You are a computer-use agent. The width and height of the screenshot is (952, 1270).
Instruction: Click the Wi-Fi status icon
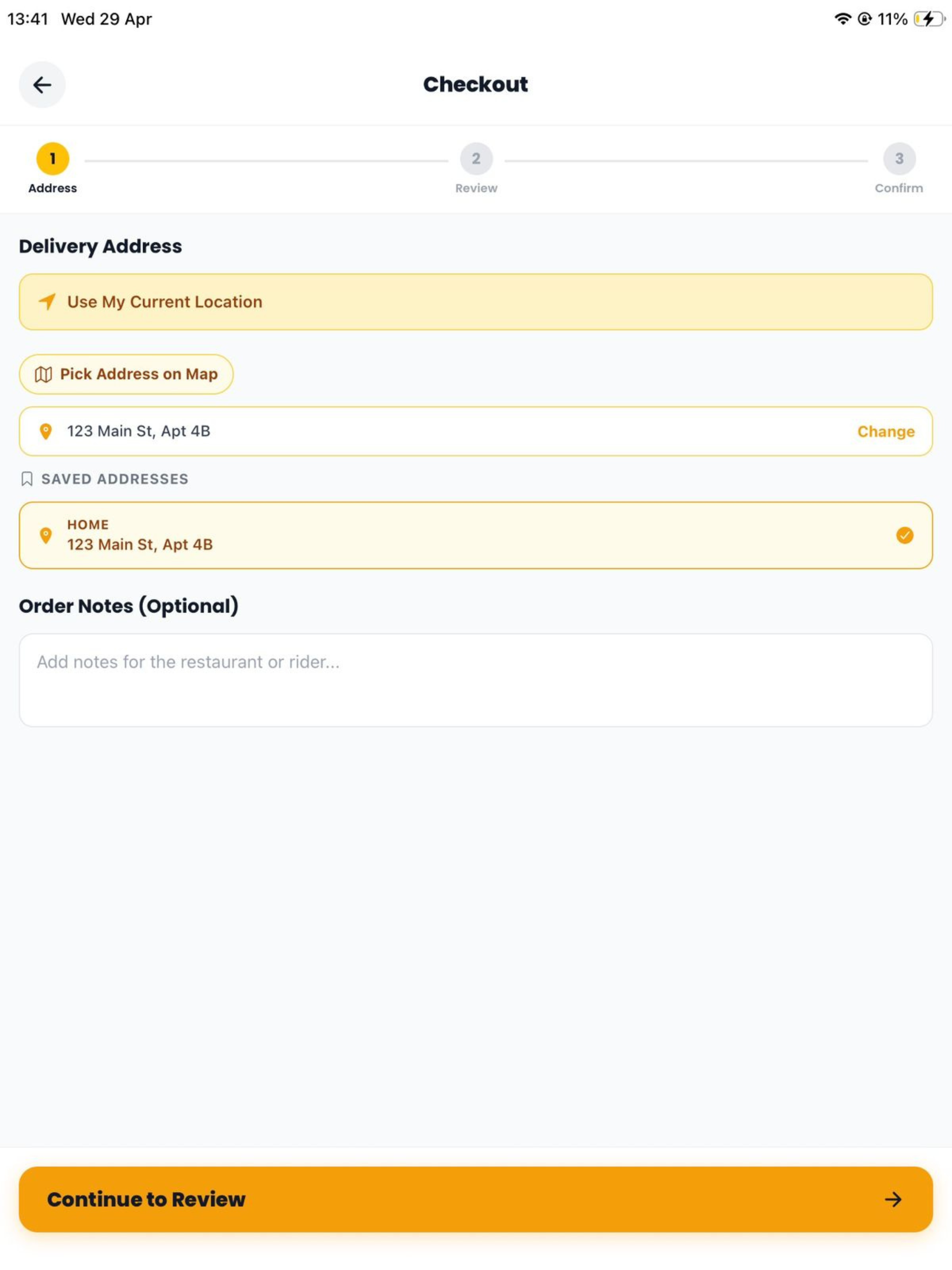(842, 19)
